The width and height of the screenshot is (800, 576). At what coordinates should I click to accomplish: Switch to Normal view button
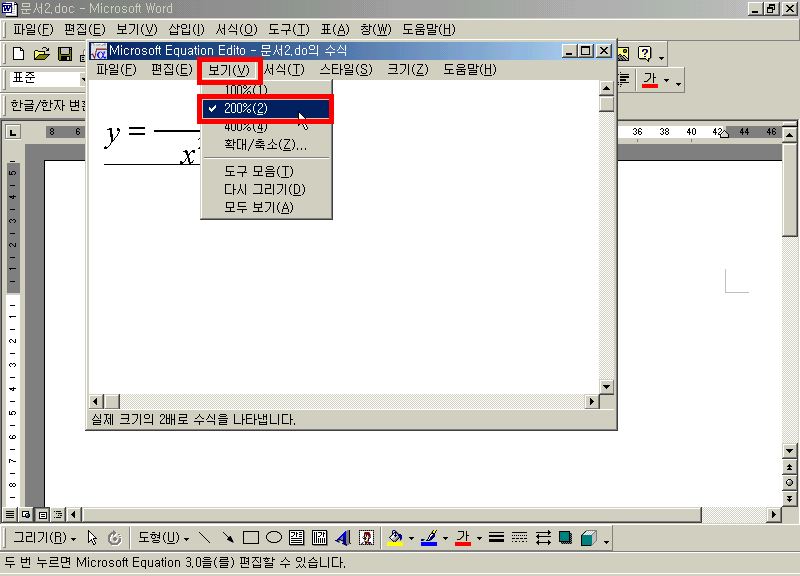click(x=10, y=514)
